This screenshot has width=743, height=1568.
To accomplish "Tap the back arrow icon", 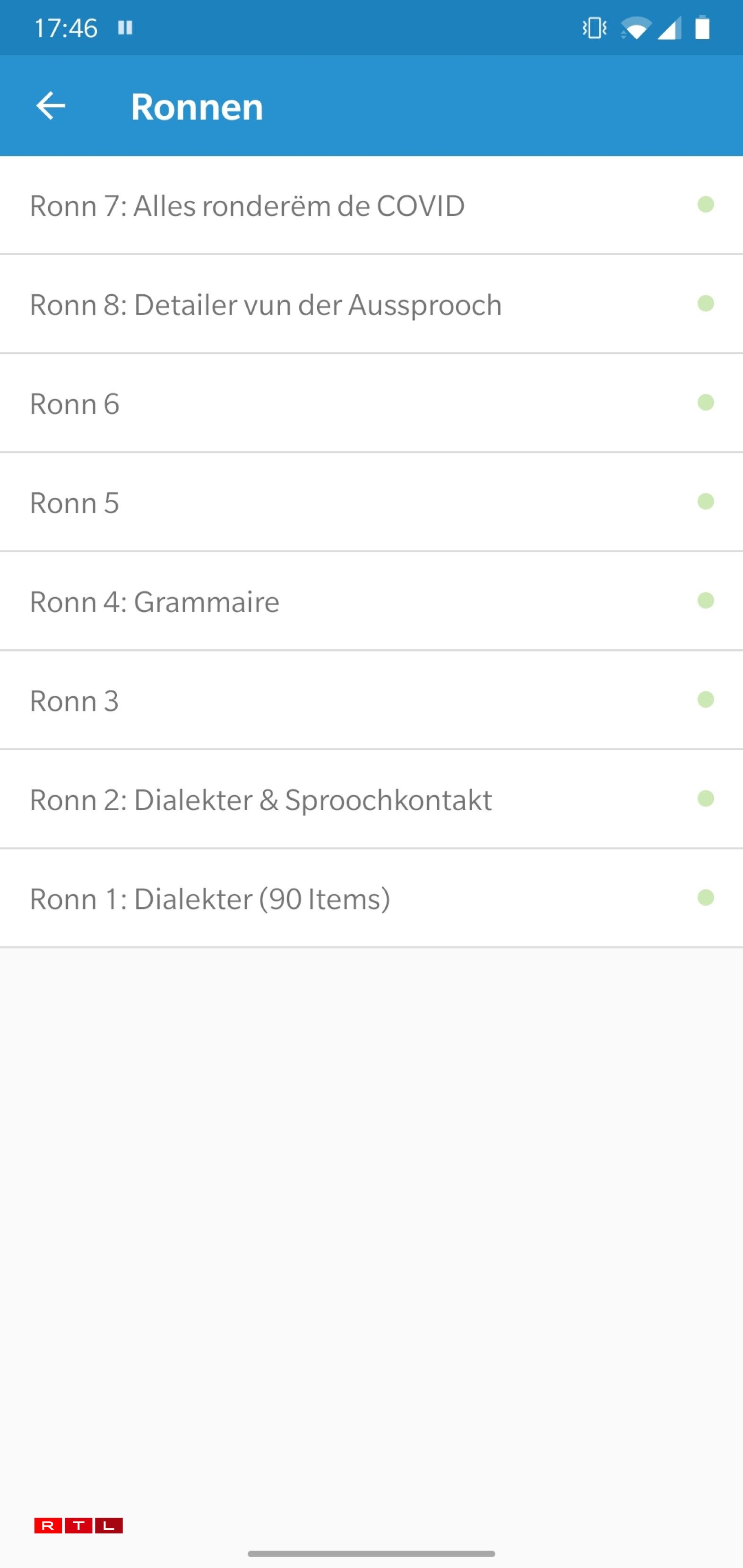I will (x=51, y=106).
